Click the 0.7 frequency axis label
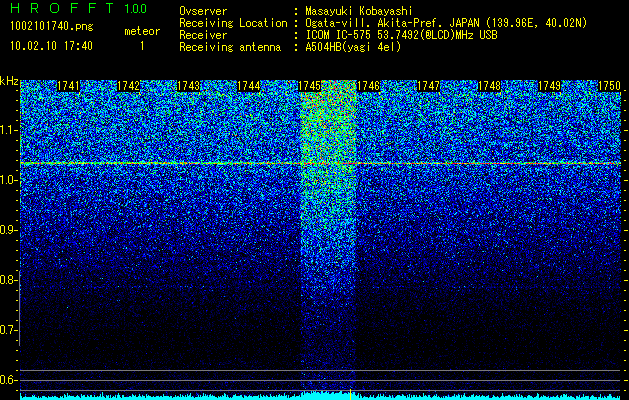The image size is (629, 400). tap(8, 330)
